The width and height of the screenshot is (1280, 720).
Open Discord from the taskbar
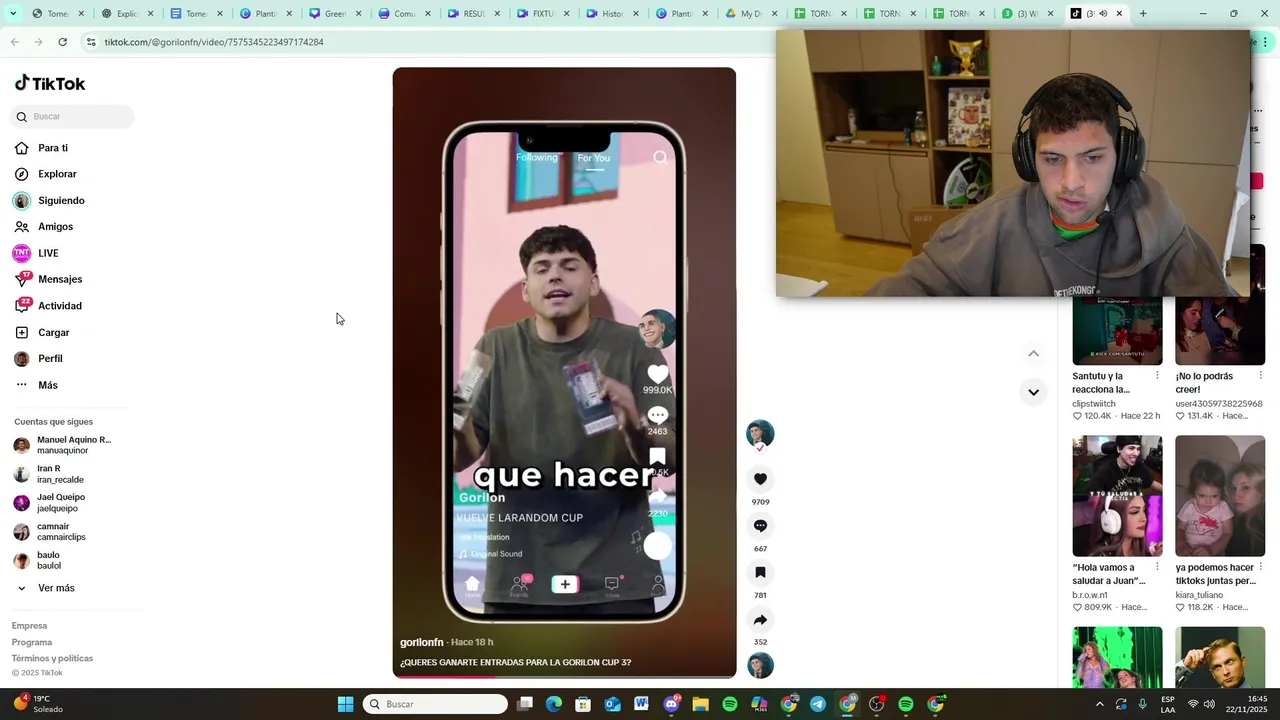[x=671, y=704]
